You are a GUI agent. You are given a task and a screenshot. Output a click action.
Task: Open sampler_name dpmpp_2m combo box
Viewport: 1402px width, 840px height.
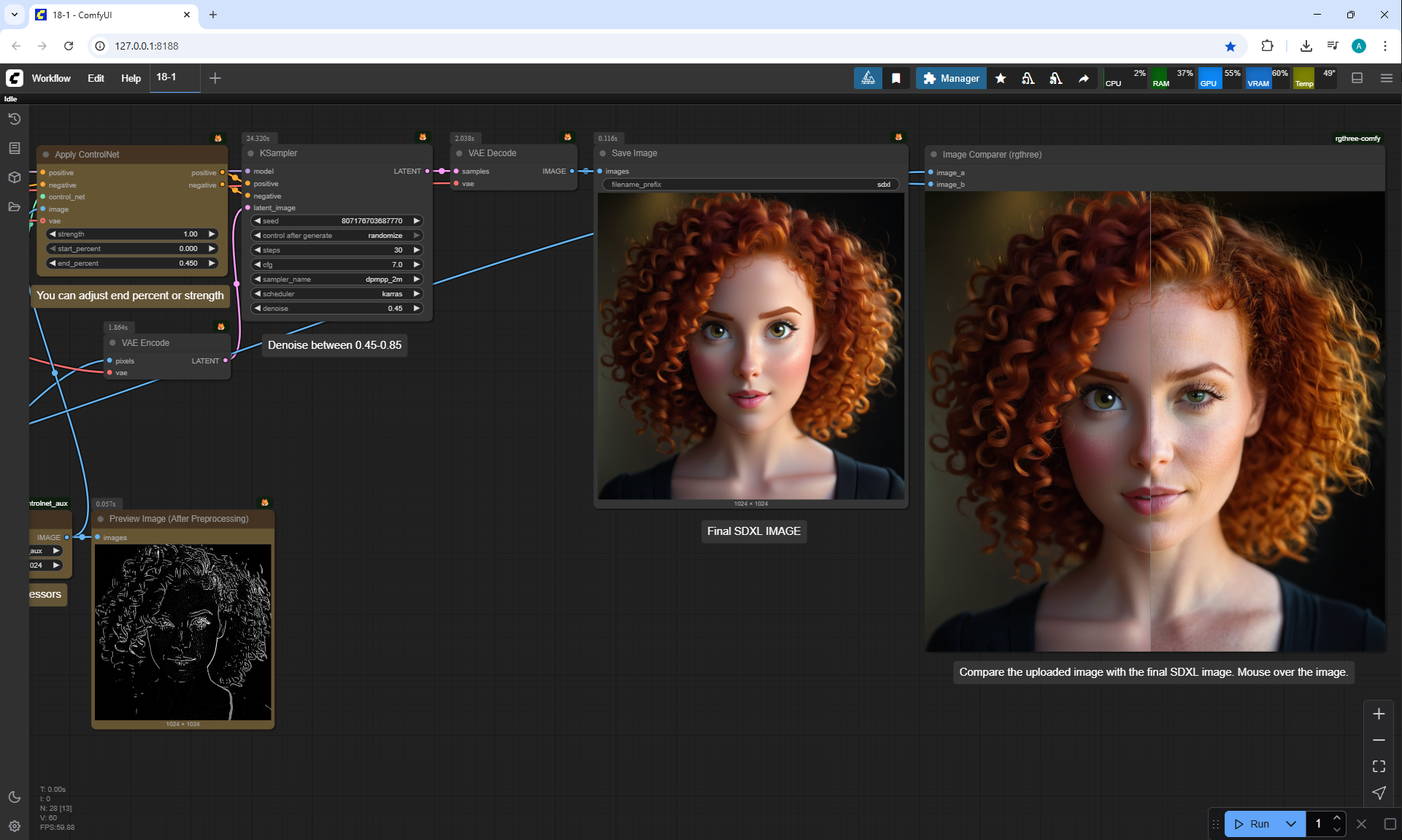[336, 280]
